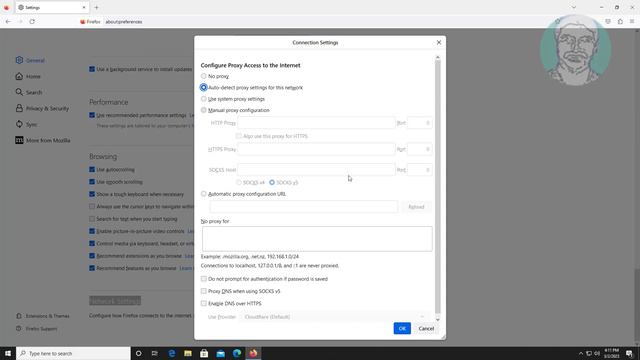The height and width of the screenshot is (360, 640).
Task: Check Also use this proxy for HTTPS
Action: 239,136
